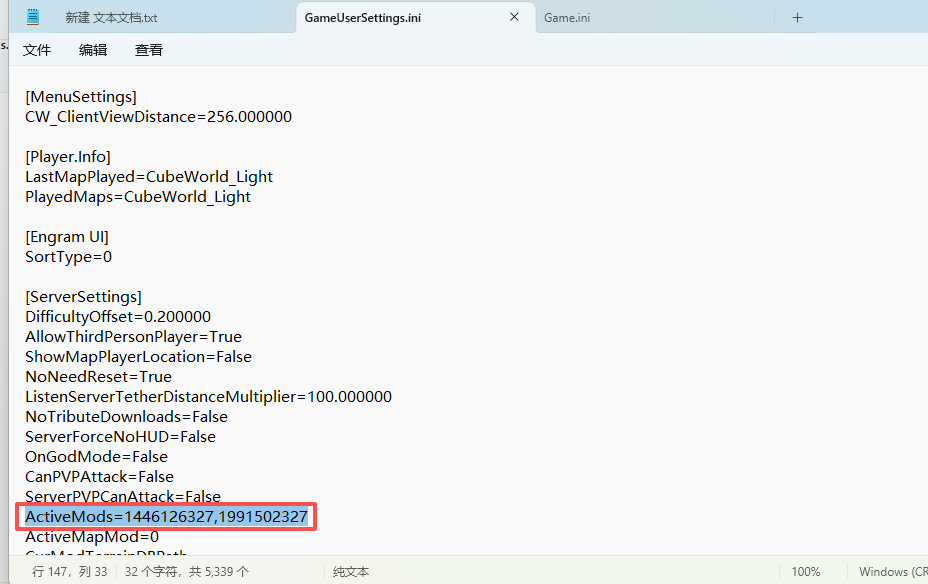
Task: Click the character count in status bar
Action: pyautogui.click(x=187, y=572)
